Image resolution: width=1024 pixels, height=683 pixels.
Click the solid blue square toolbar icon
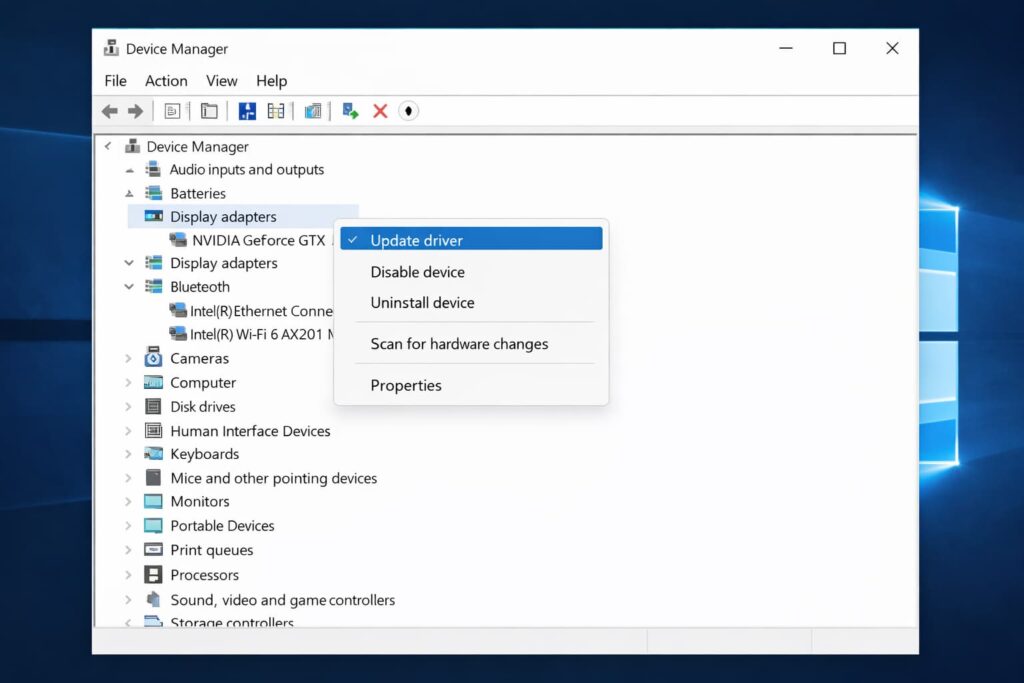click(247, 111)
